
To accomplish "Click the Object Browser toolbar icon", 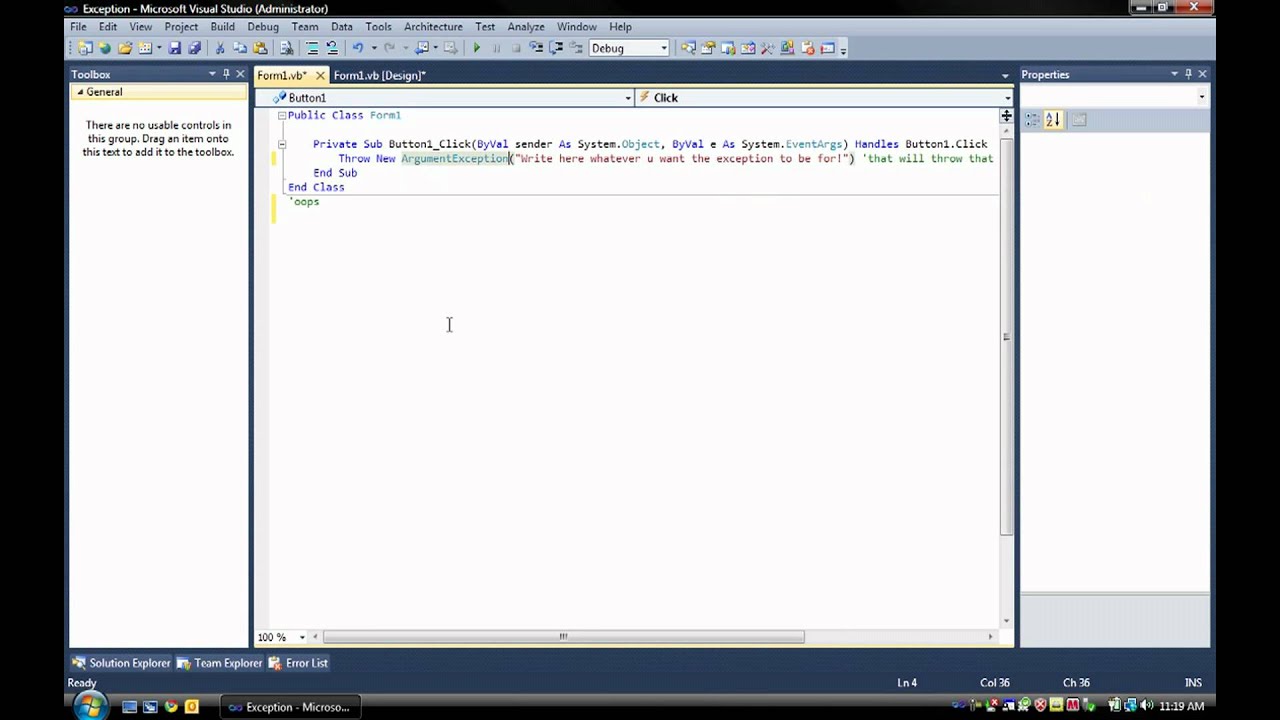I will coord(748,48).
